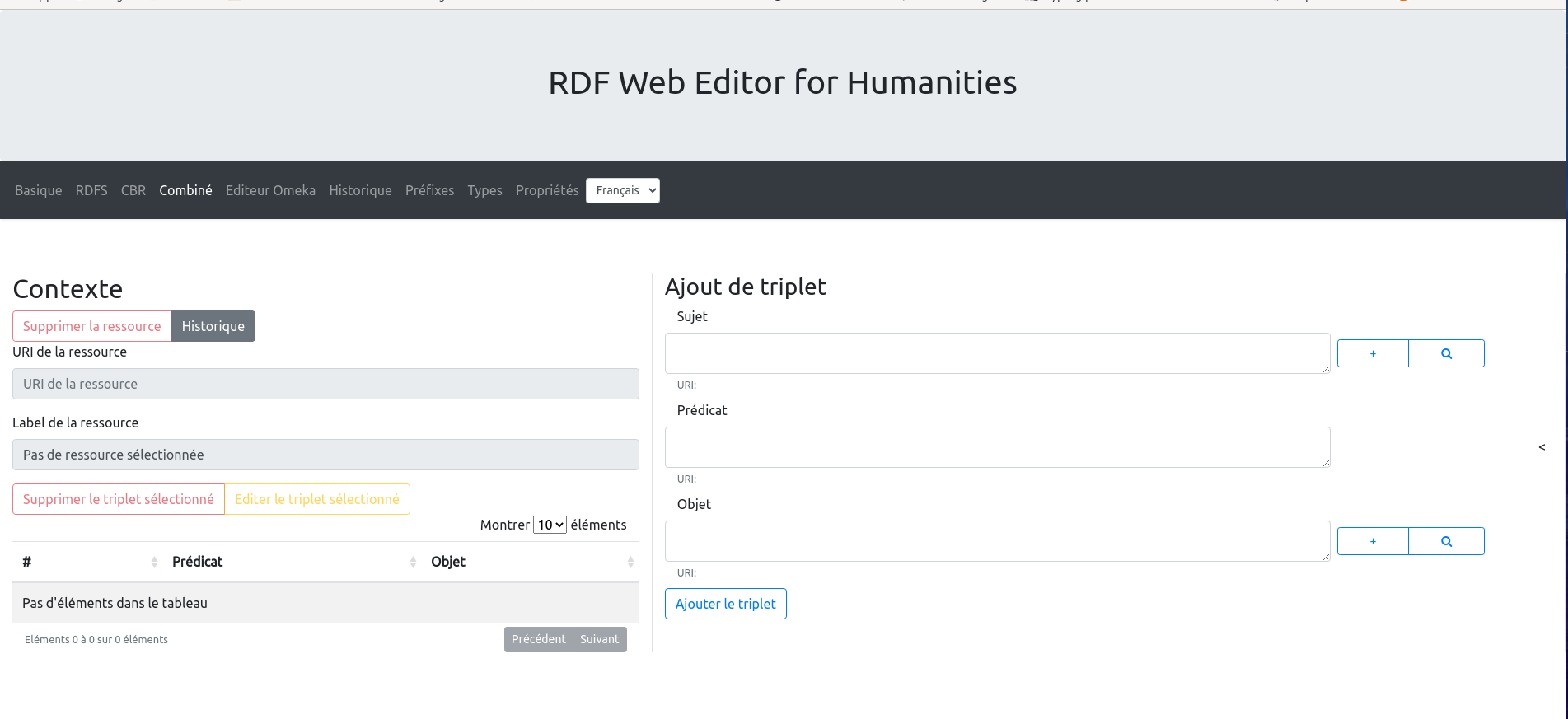The image size is (1568, 719).
Task: Open the Basique menu item
Action: (x=39, y=190)
